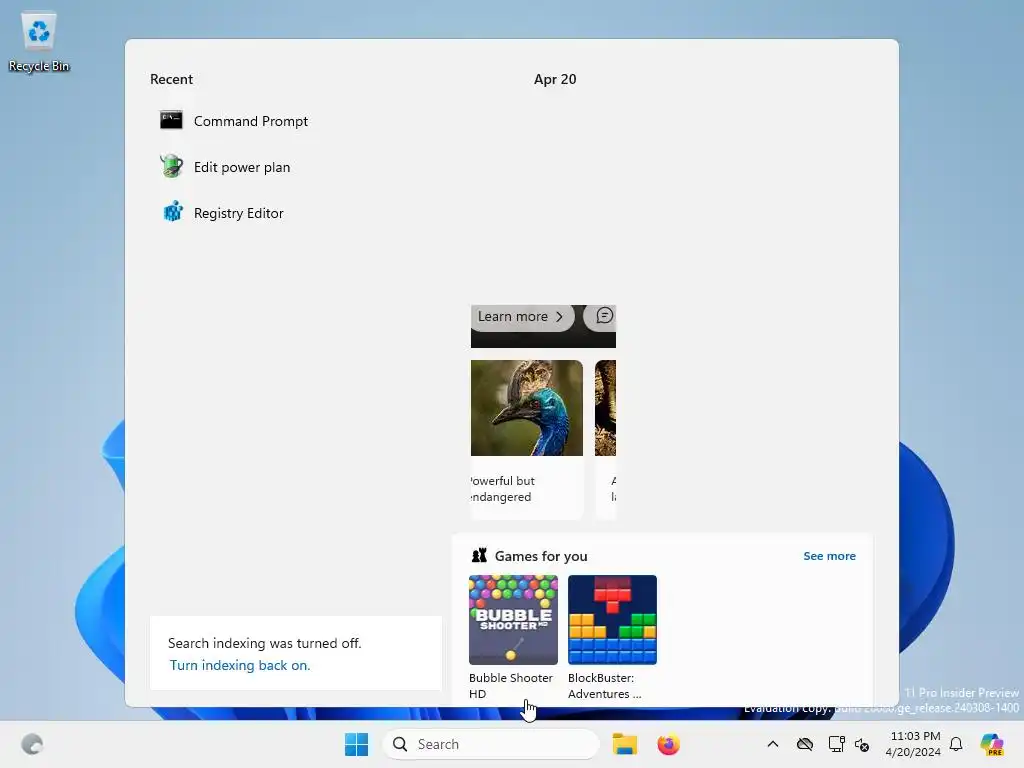Open the Bubble Shooter HD game thumbnail

(513, 620)
